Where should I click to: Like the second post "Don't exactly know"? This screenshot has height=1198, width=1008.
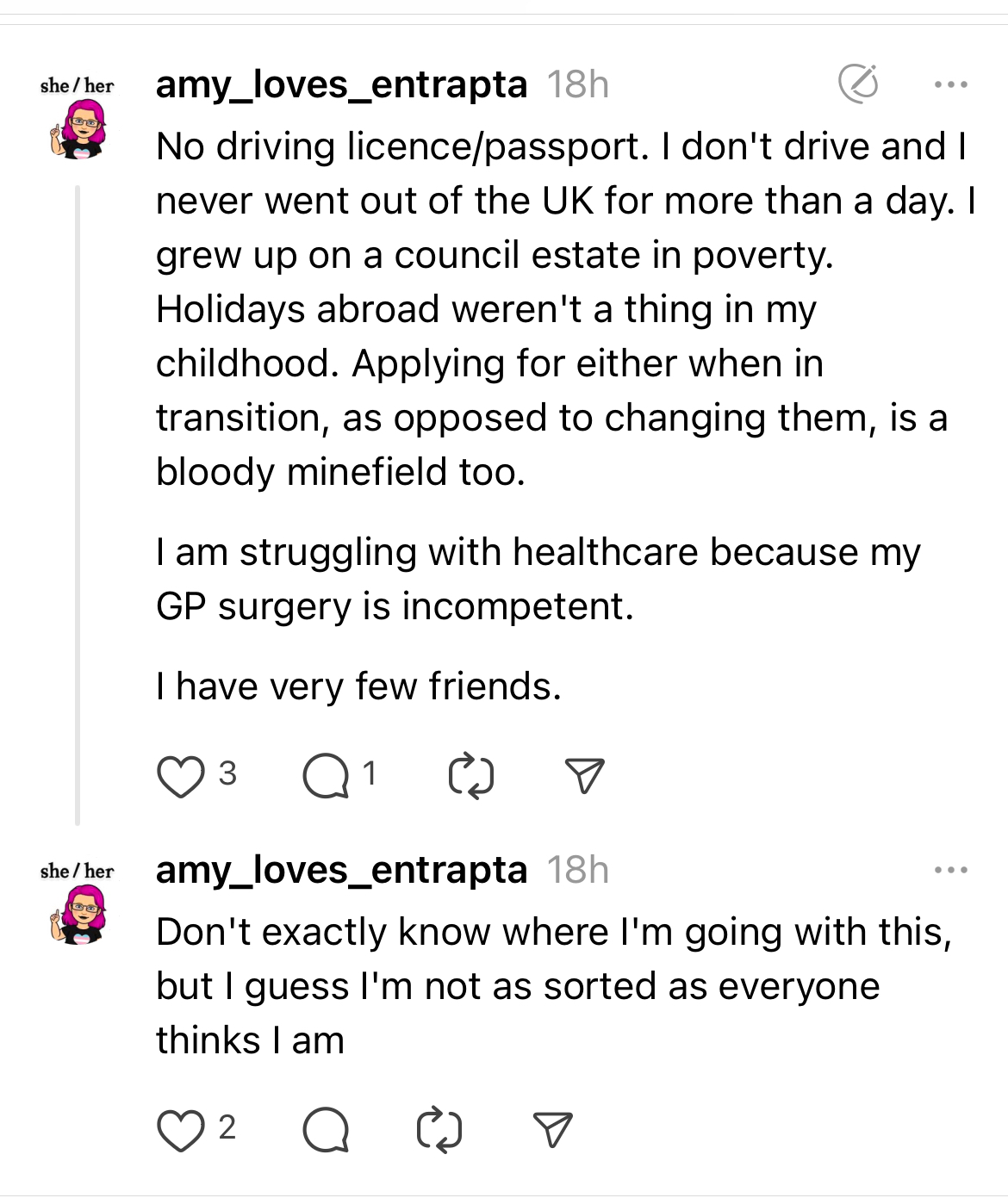[x=181, y=1131]
